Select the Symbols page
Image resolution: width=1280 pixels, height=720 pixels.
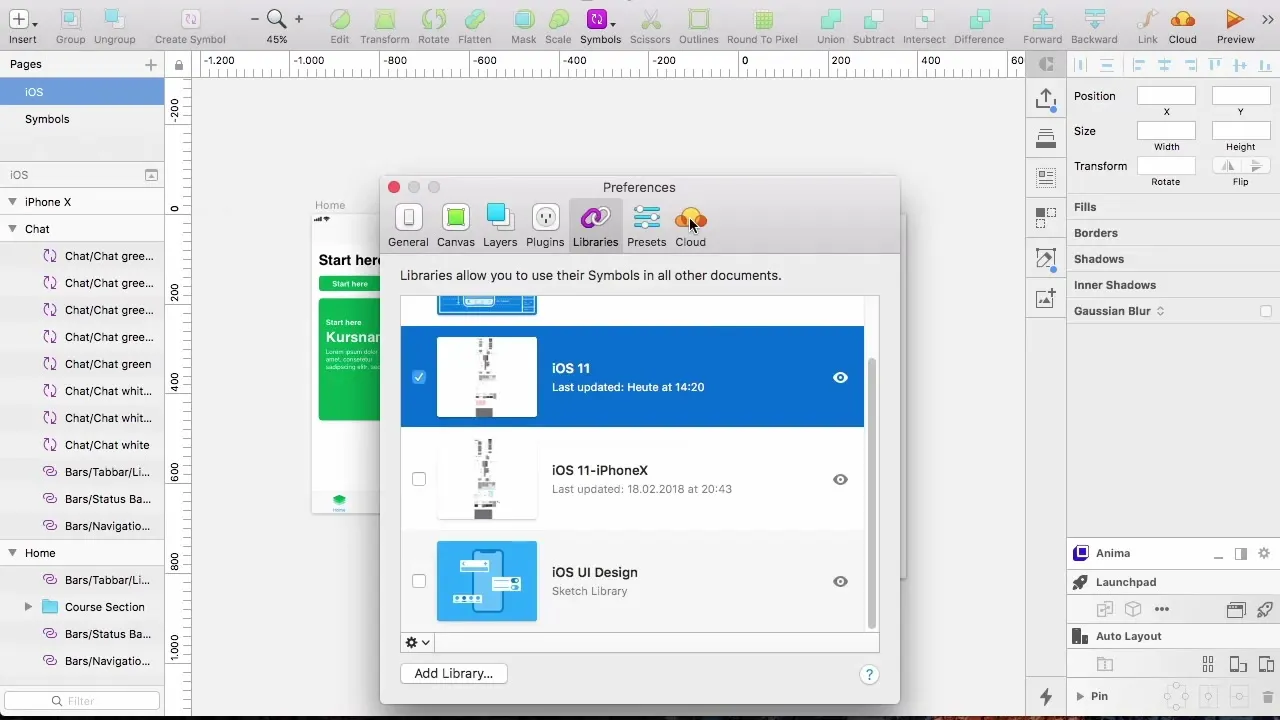82,119
